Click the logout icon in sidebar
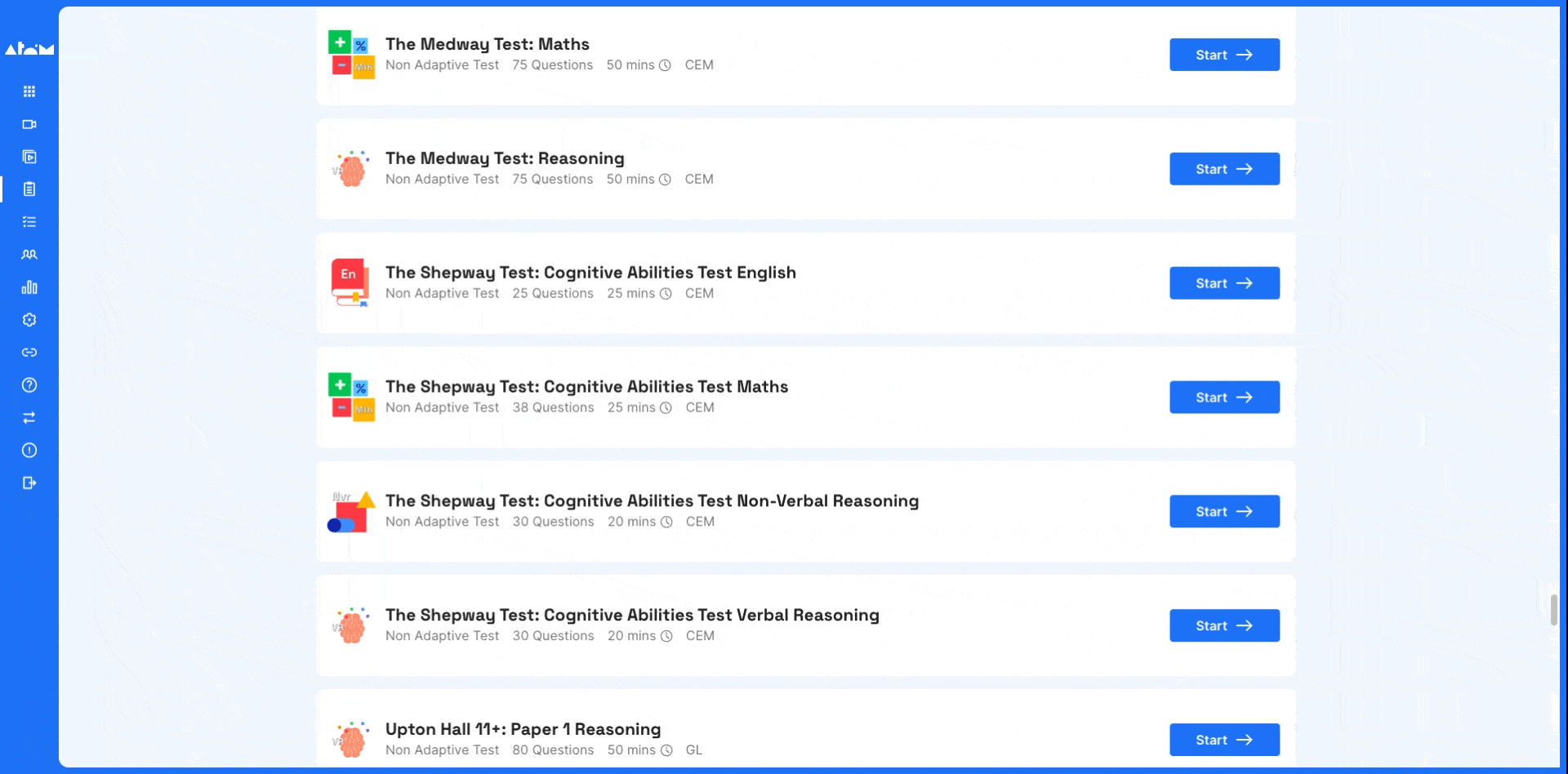This screenshot has width=1568, height=774. point(29,483)
